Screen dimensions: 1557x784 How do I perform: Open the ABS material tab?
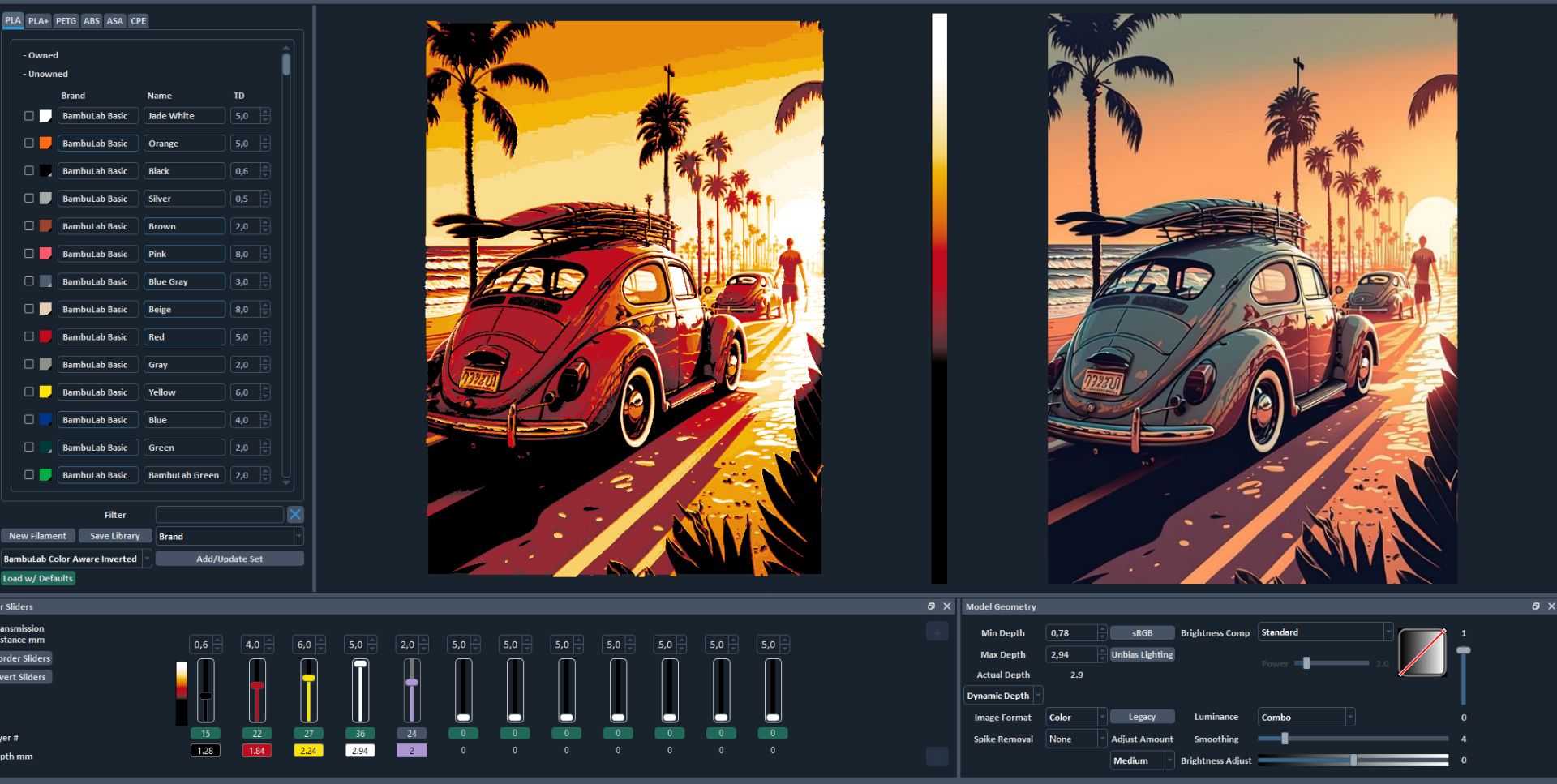point(92,21)
